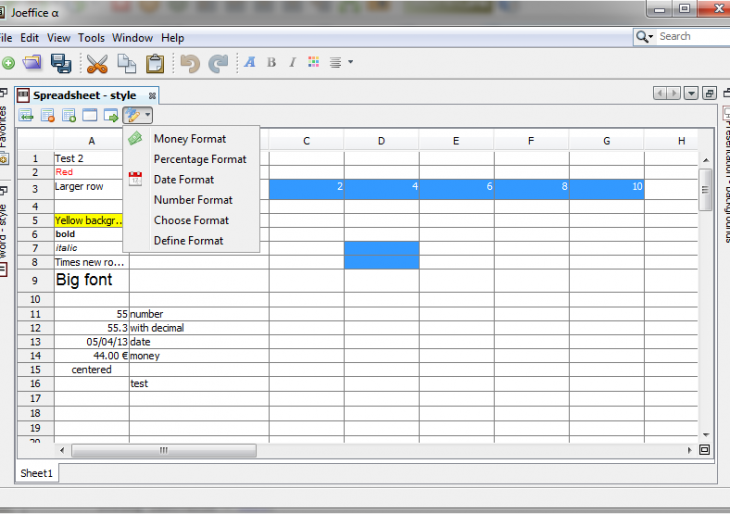Click the corner square button beside scrollbar
This screenshot has width=730, height=514.
pyautogui.click(x=704, y=450)
